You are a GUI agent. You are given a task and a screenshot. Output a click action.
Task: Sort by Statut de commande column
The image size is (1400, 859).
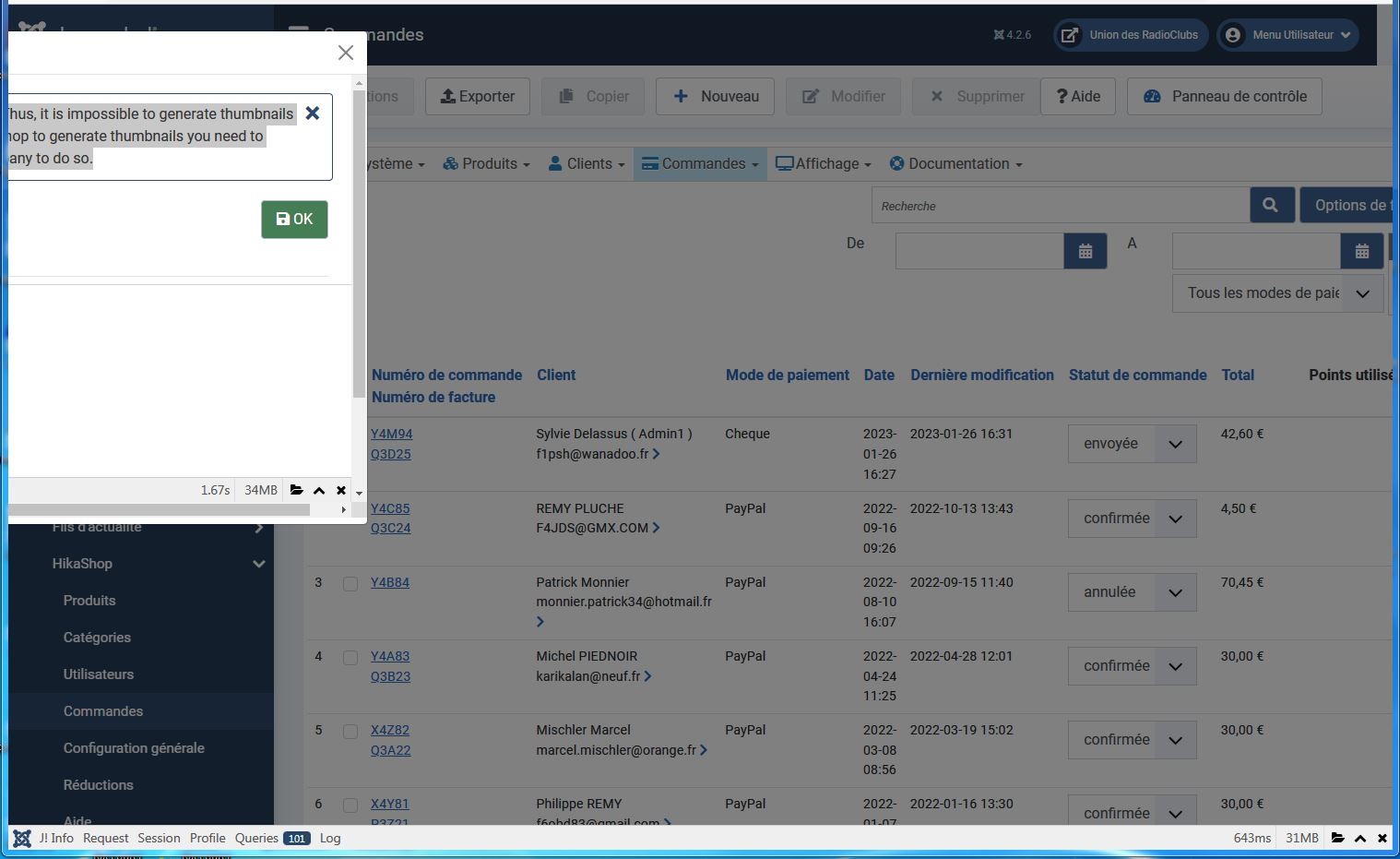[1138, 376]
